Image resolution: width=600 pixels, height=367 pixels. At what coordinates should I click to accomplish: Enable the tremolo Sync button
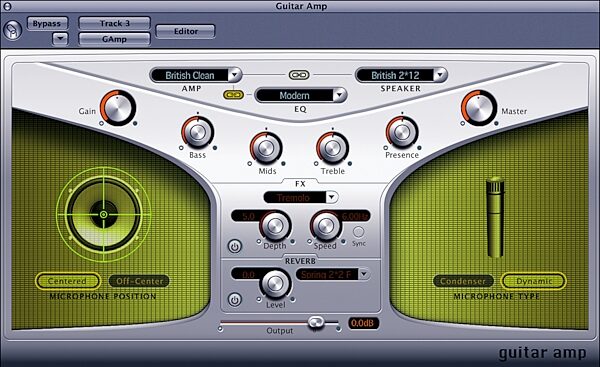(359, 232)
